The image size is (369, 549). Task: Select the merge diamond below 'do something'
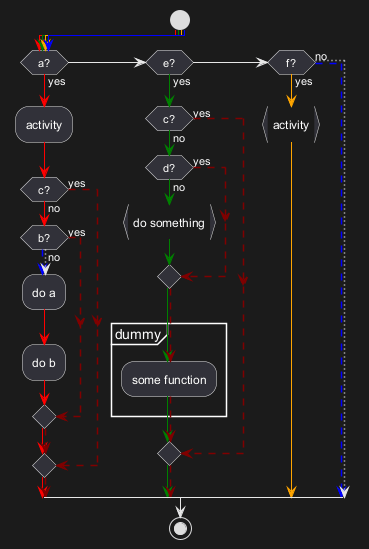[169, 277]
